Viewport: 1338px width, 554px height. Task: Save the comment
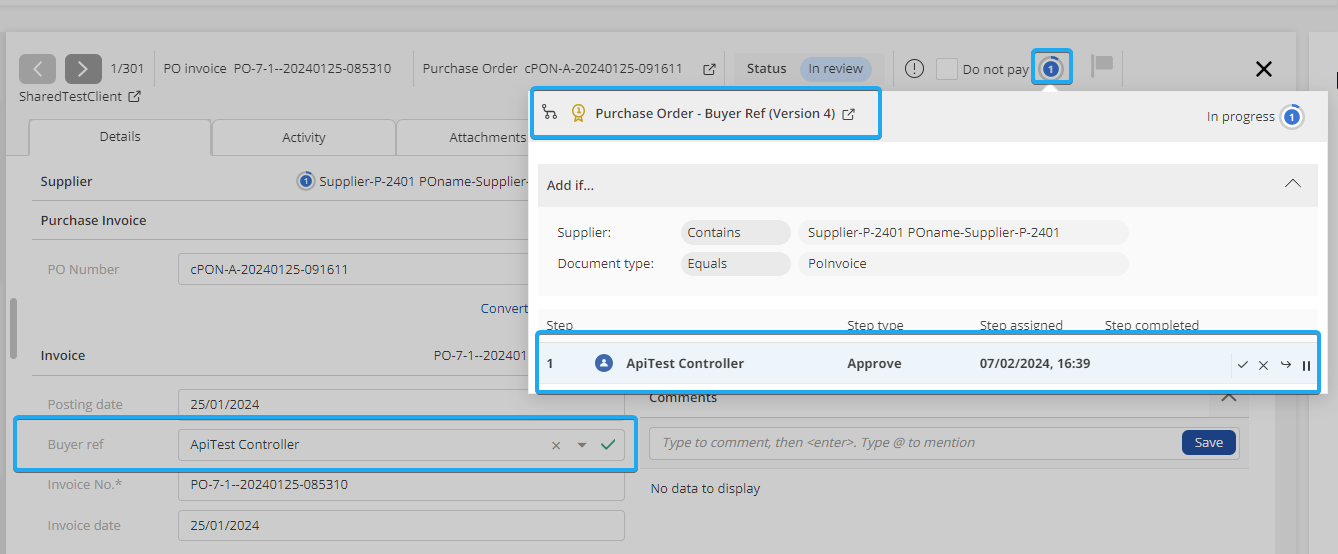tap(1208, 443)
